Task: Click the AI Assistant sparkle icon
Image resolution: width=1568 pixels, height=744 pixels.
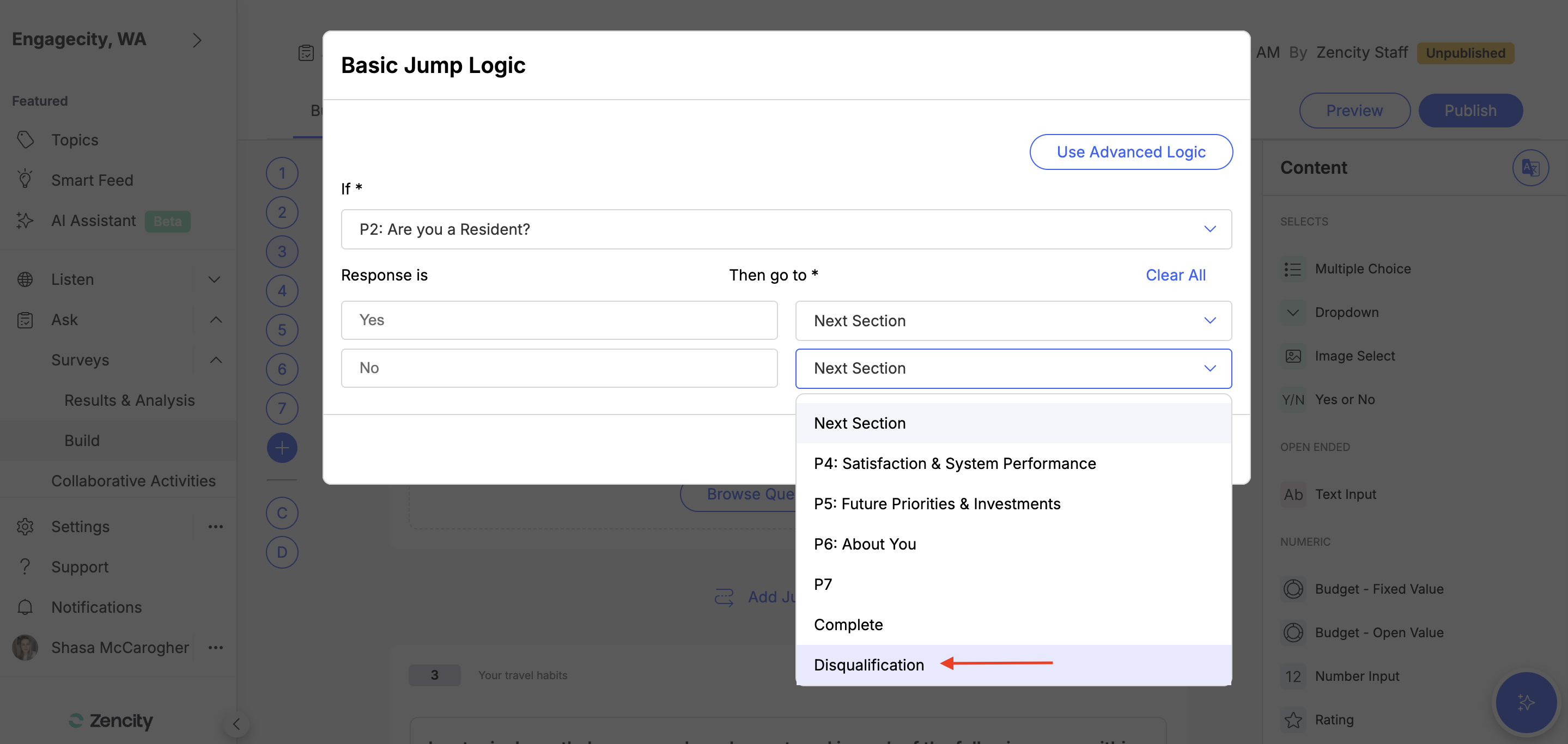Action: coord(25,220)
